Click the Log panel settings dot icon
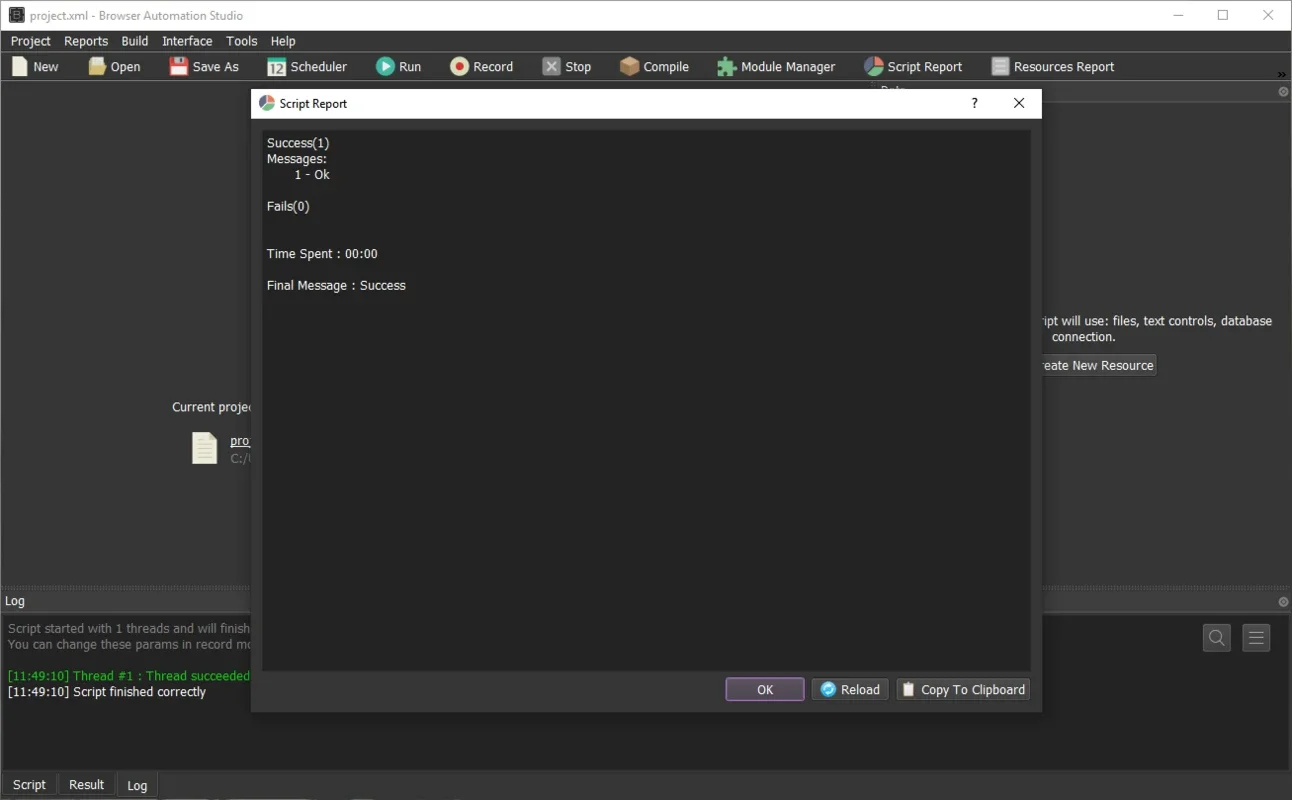Viewport: 1292px width, 800px height. pyautogui.click(x=1283, y=602)
